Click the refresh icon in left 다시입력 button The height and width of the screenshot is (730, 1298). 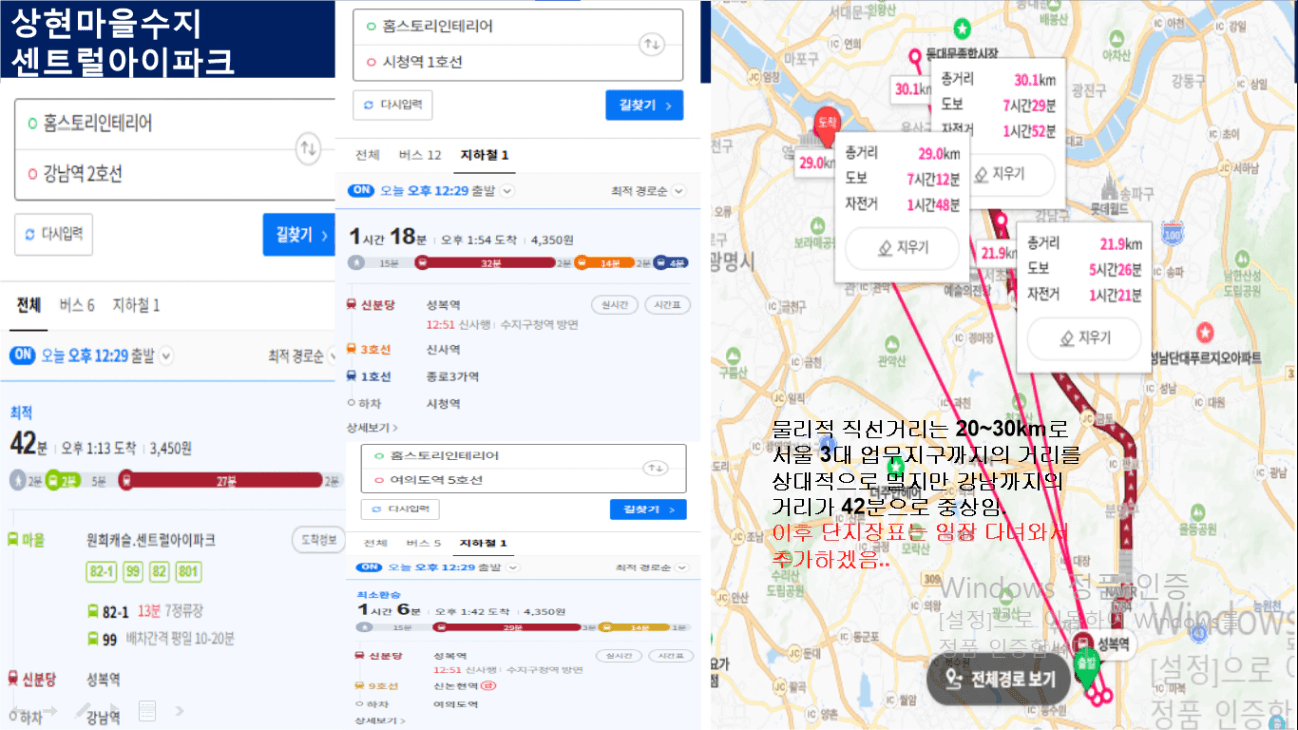(30, 234)
